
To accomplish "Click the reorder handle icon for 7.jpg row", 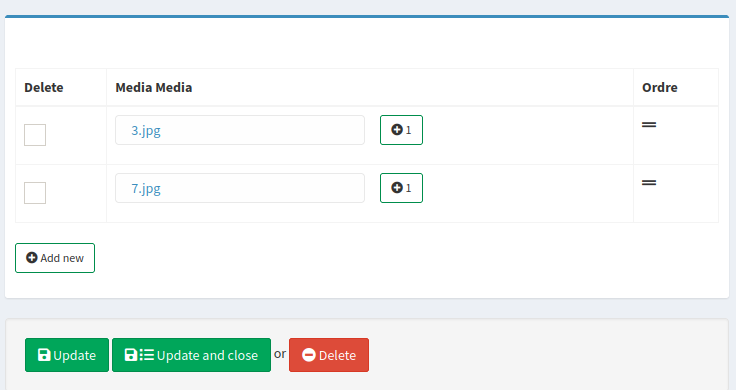I will click(x=649, y=183).
